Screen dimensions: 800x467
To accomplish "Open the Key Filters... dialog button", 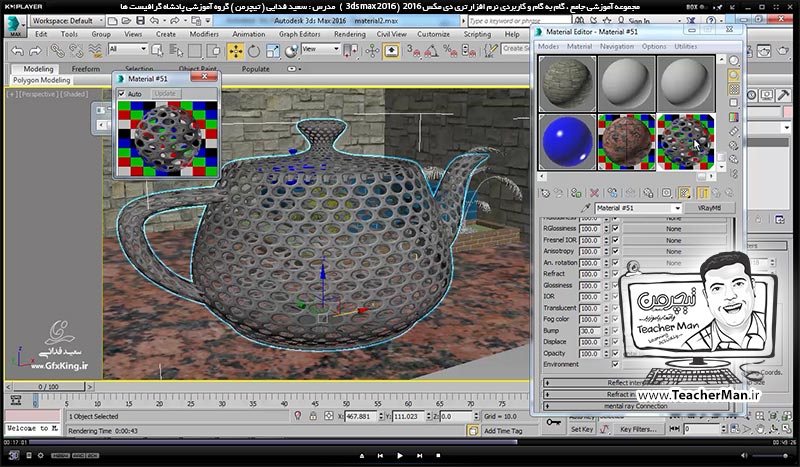I will tap(638, 429).
